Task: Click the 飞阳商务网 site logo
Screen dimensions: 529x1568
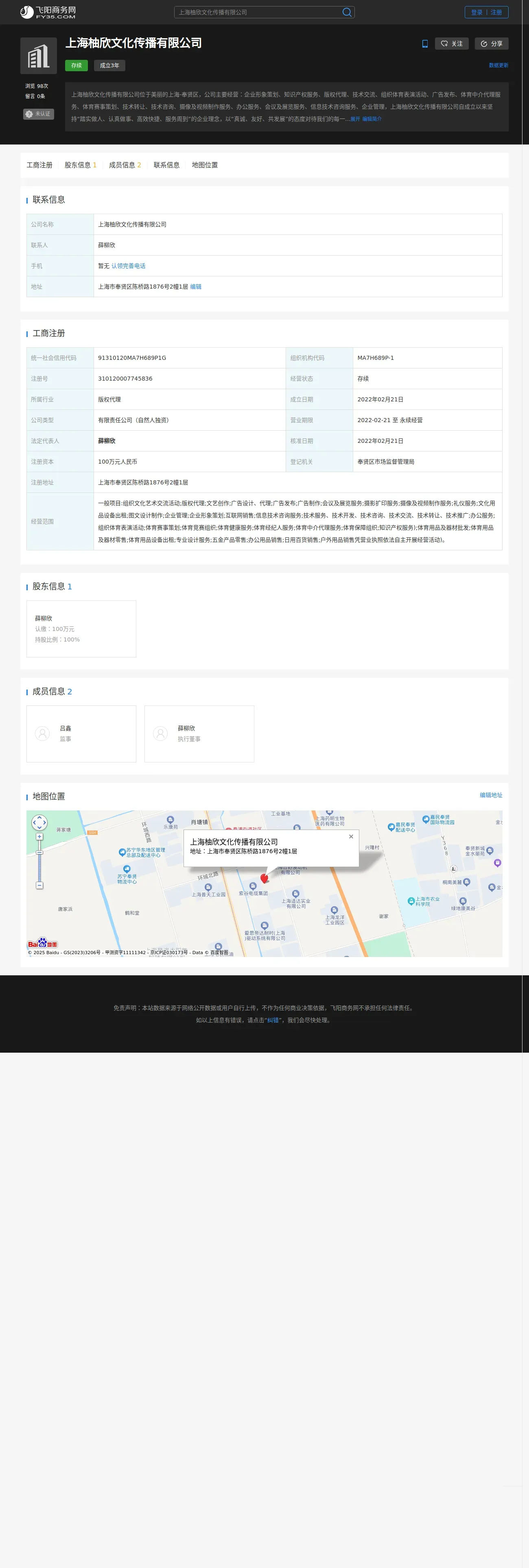Action: [48, 12]
